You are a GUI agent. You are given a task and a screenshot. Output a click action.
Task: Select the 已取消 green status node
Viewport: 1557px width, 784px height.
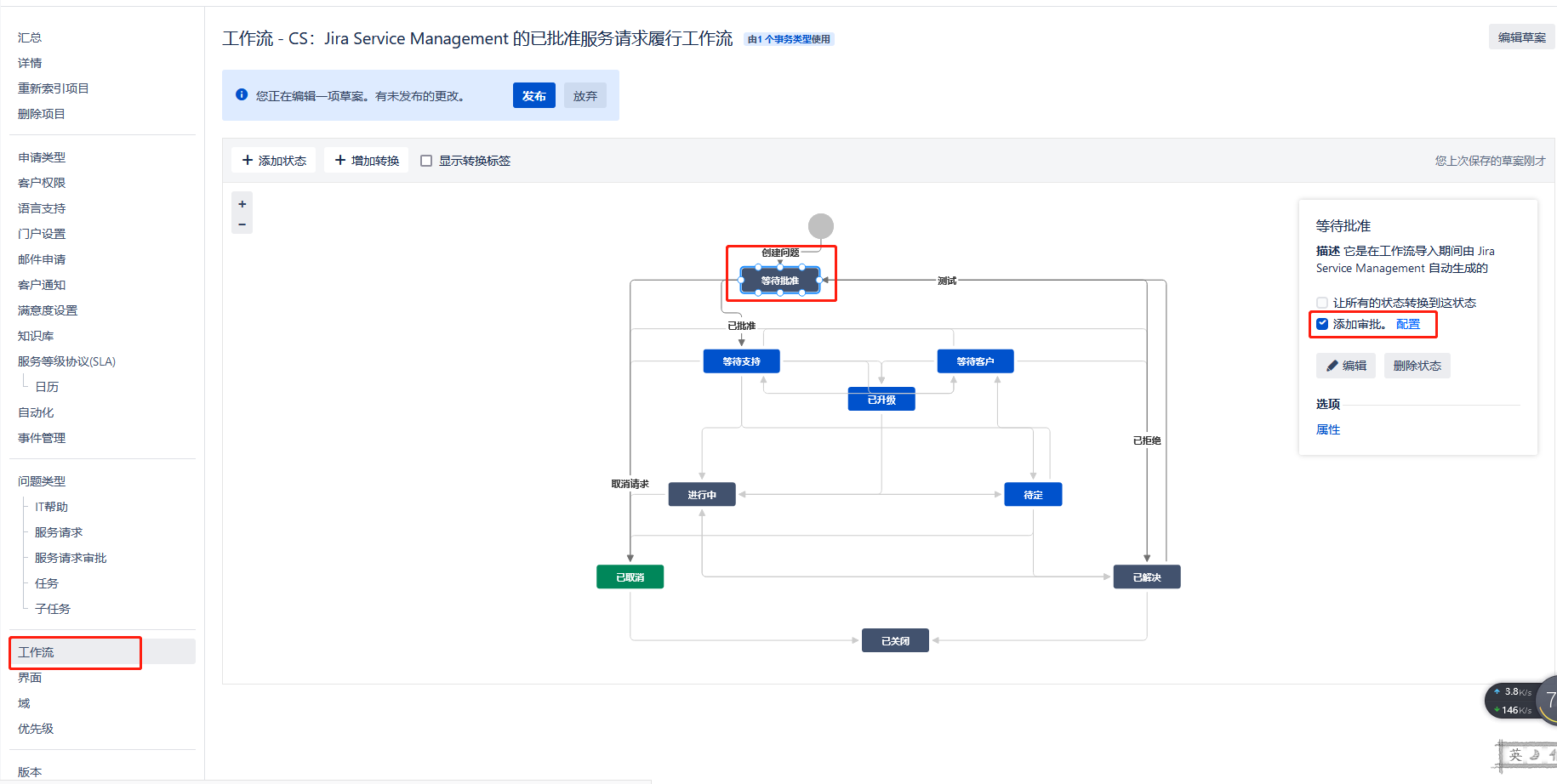(630, 577)
